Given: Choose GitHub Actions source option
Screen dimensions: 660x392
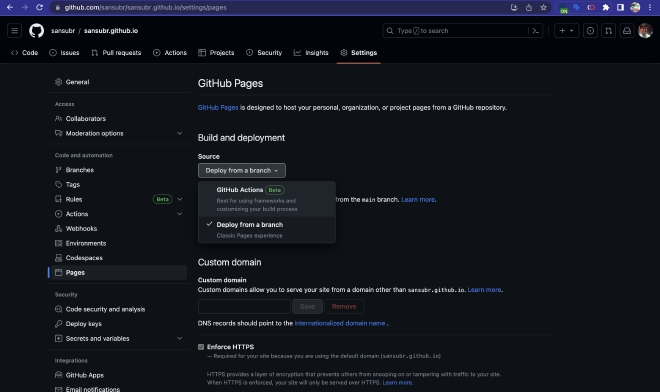Looking at the screenshot, I should coord(267,199).
